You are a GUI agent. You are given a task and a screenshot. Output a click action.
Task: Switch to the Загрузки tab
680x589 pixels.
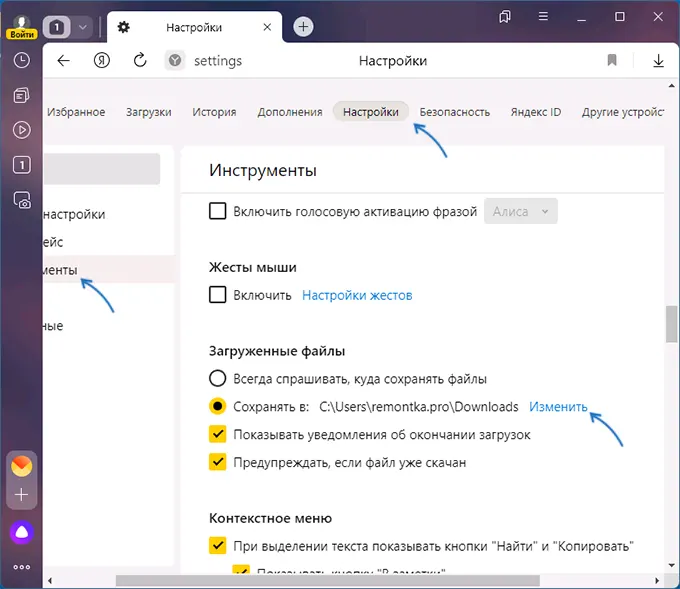coord(149,112)
